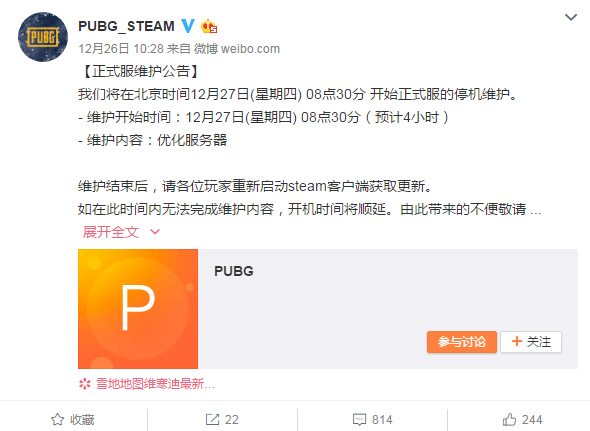
Task: Like the post with thumbs-up icon
Action: tap(509, 419)
